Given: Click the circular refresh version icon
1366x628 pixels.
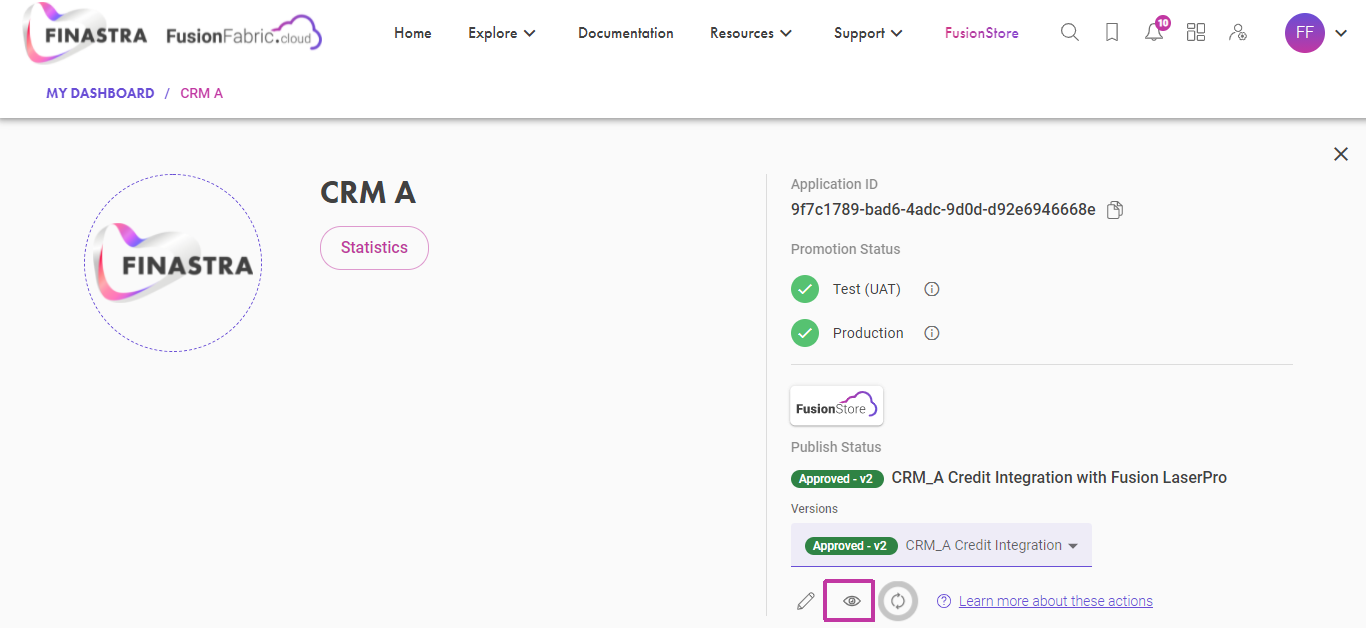Looking at the screenshot, I should (898, 601).
